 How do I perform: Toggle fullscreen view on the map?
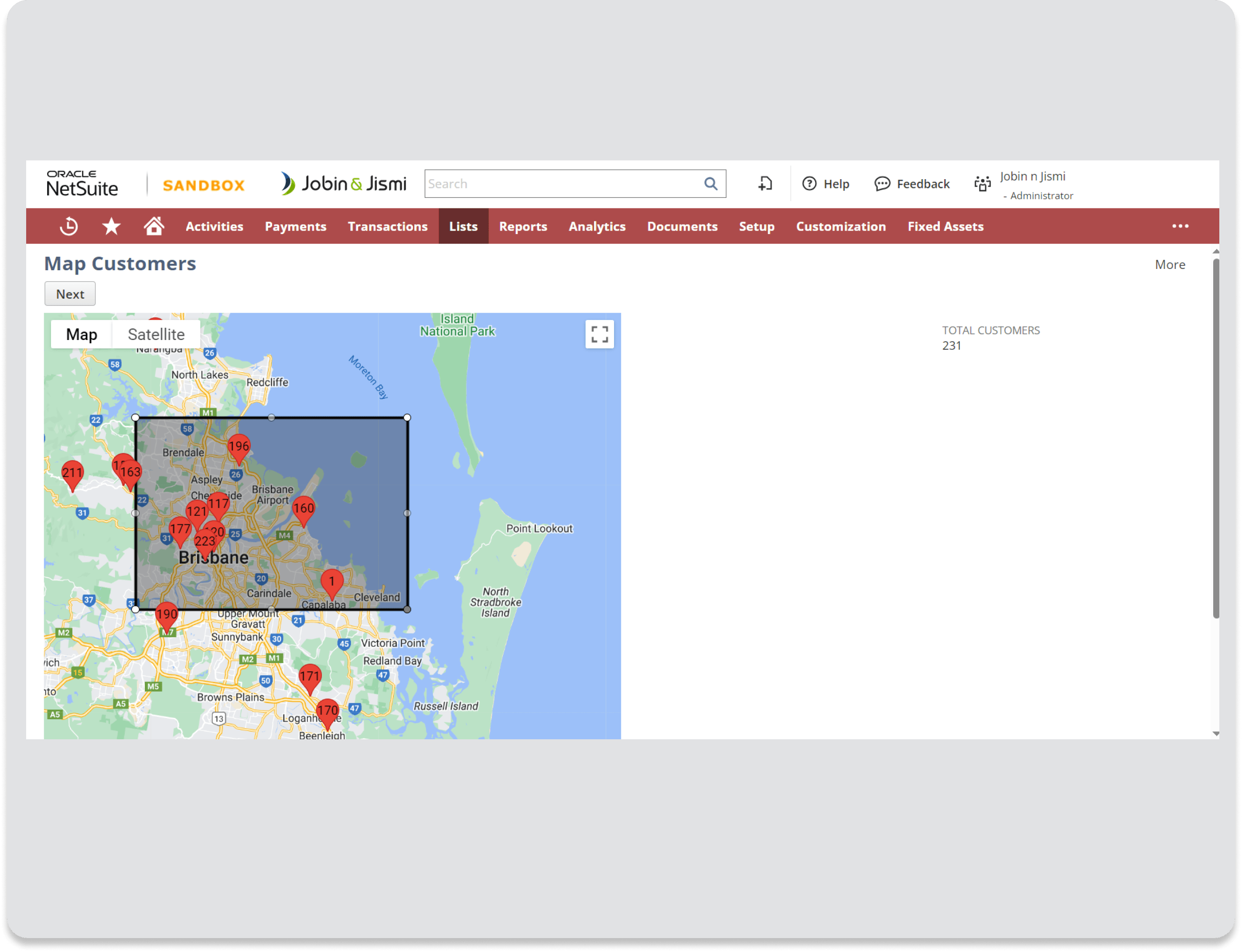click(599, 334)
